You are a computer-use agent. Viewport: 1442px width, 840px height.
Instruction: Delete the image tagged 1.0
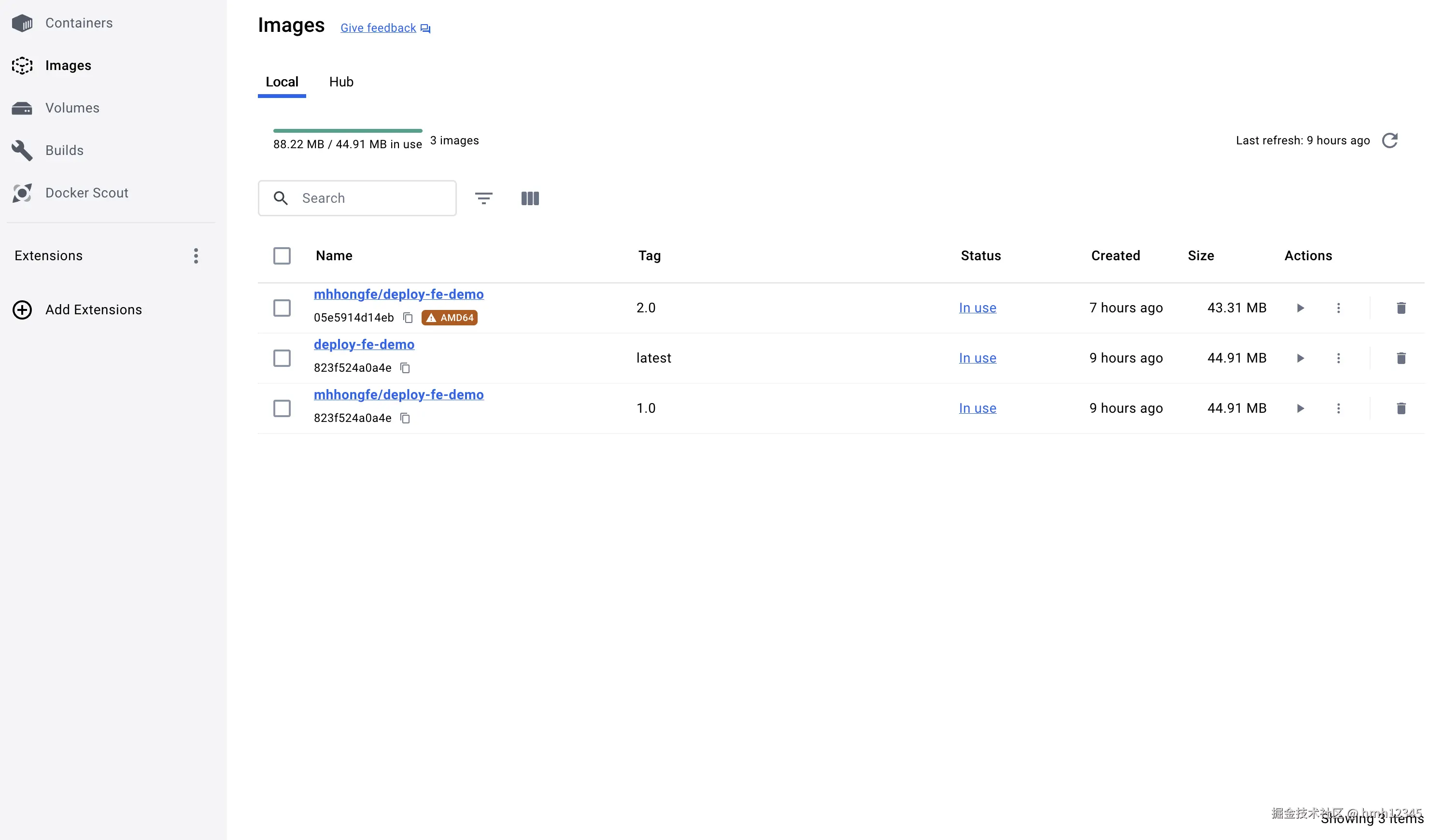coord(1401,408)
